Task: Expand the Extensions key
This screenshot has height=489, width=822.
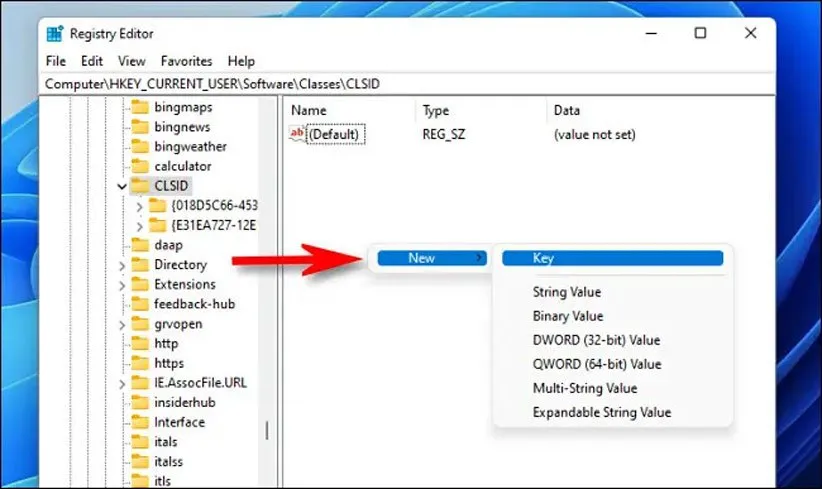Action: click(122, 285)
